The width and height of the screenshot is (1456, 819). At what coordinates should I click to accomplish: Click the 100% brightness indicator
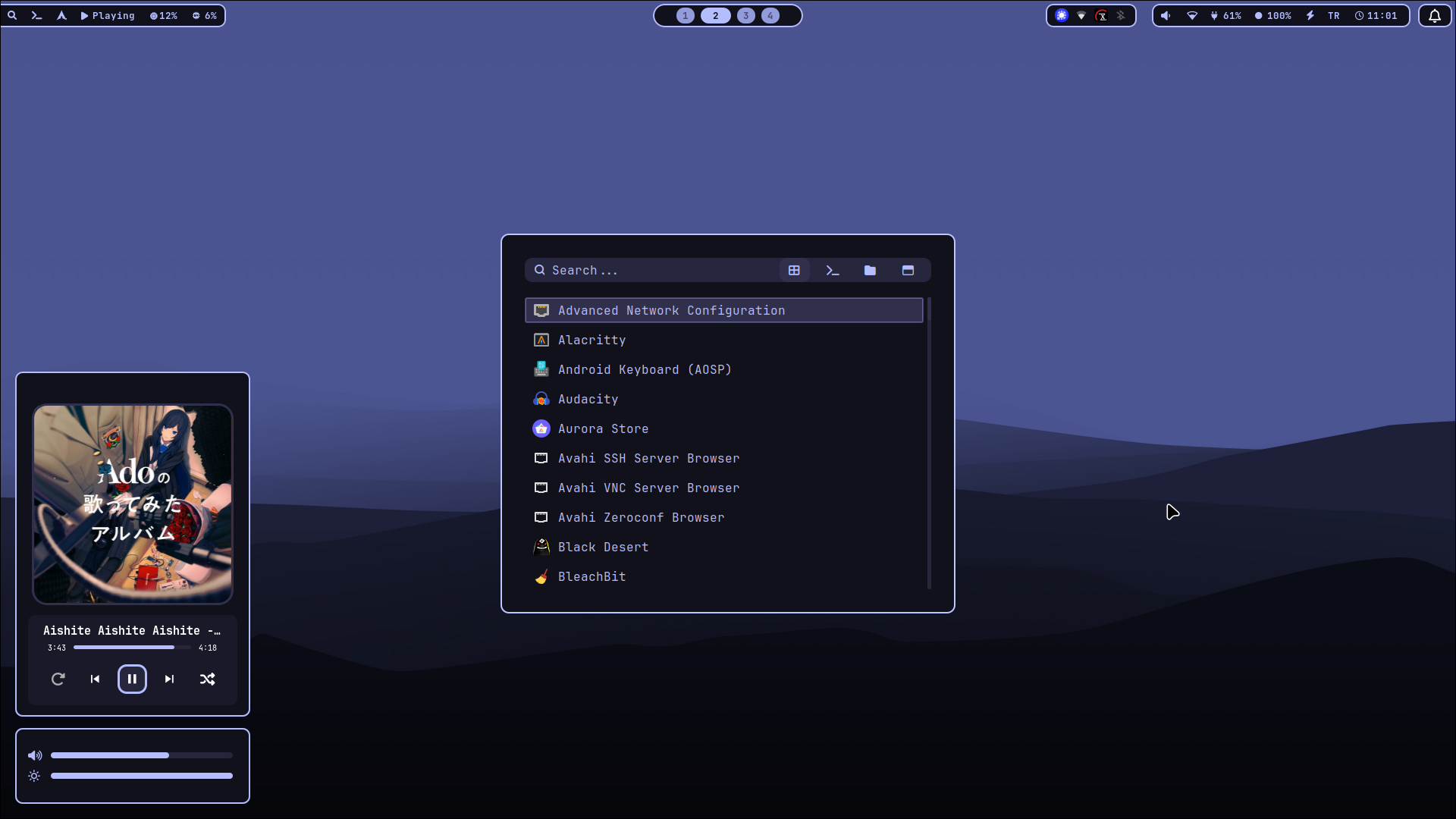(x=1273, y=15)
